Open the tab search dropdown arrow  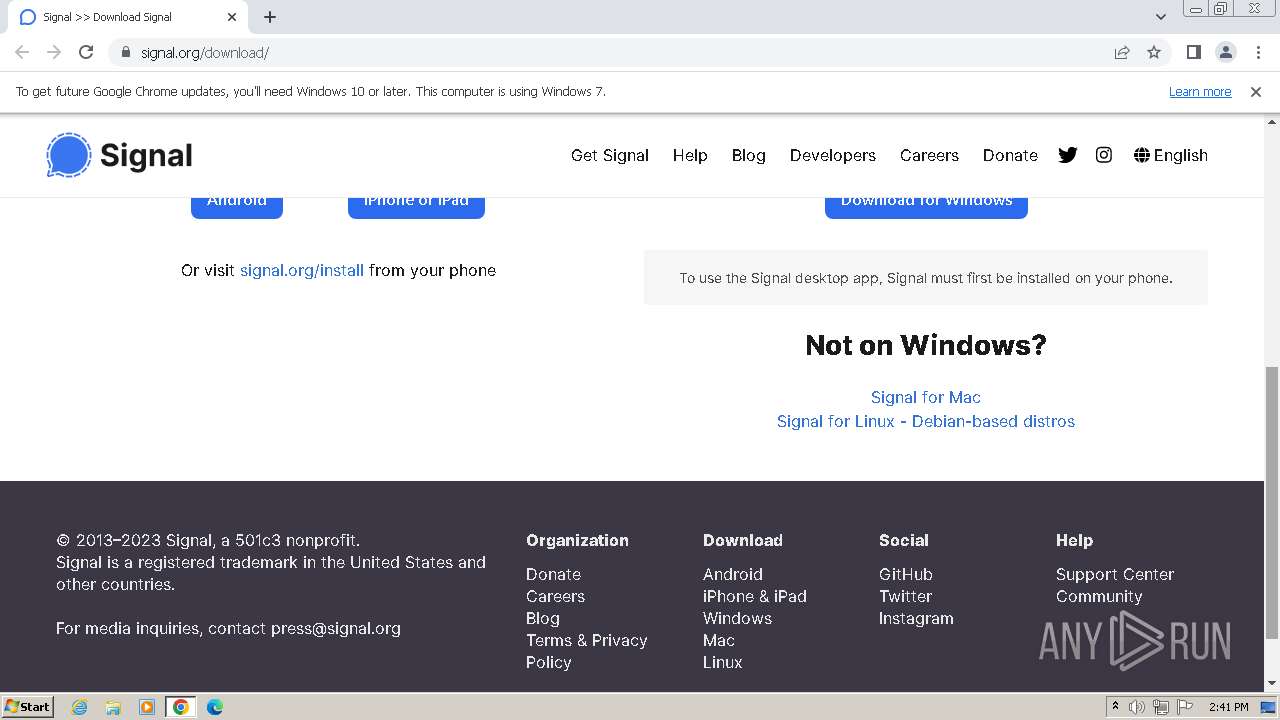coord(1161,17)
